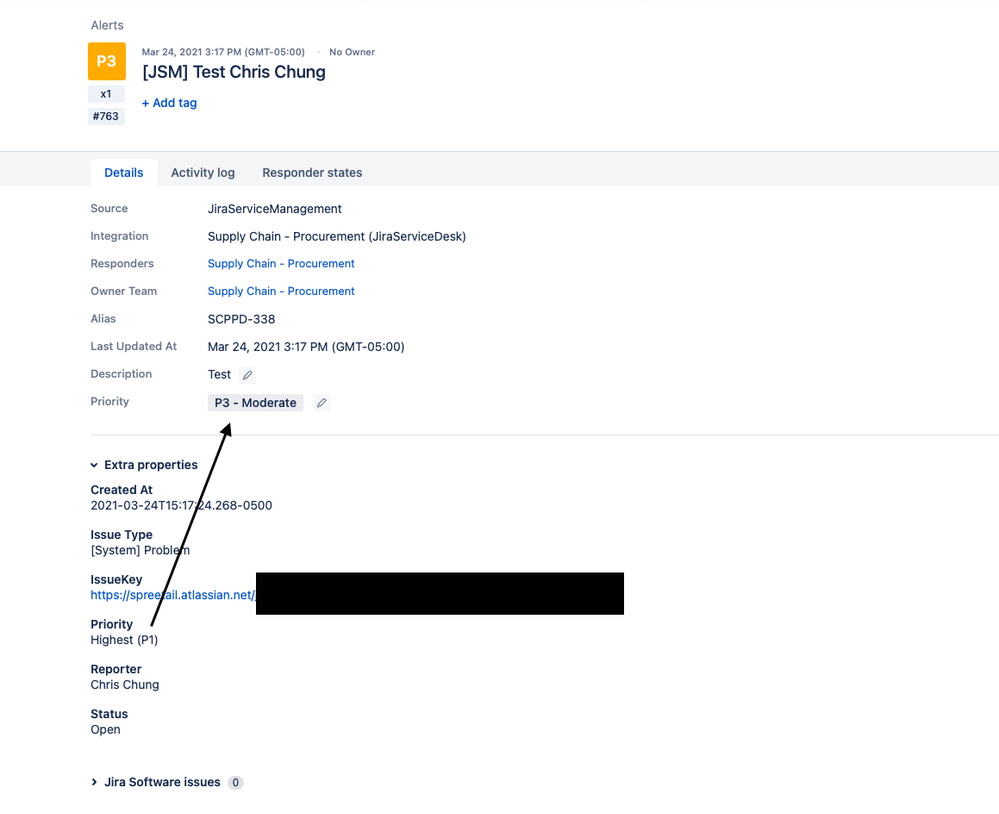Screen dimensions: 999x814
Task: Click the Issue Type value [System] Problem
Action: 140,550
